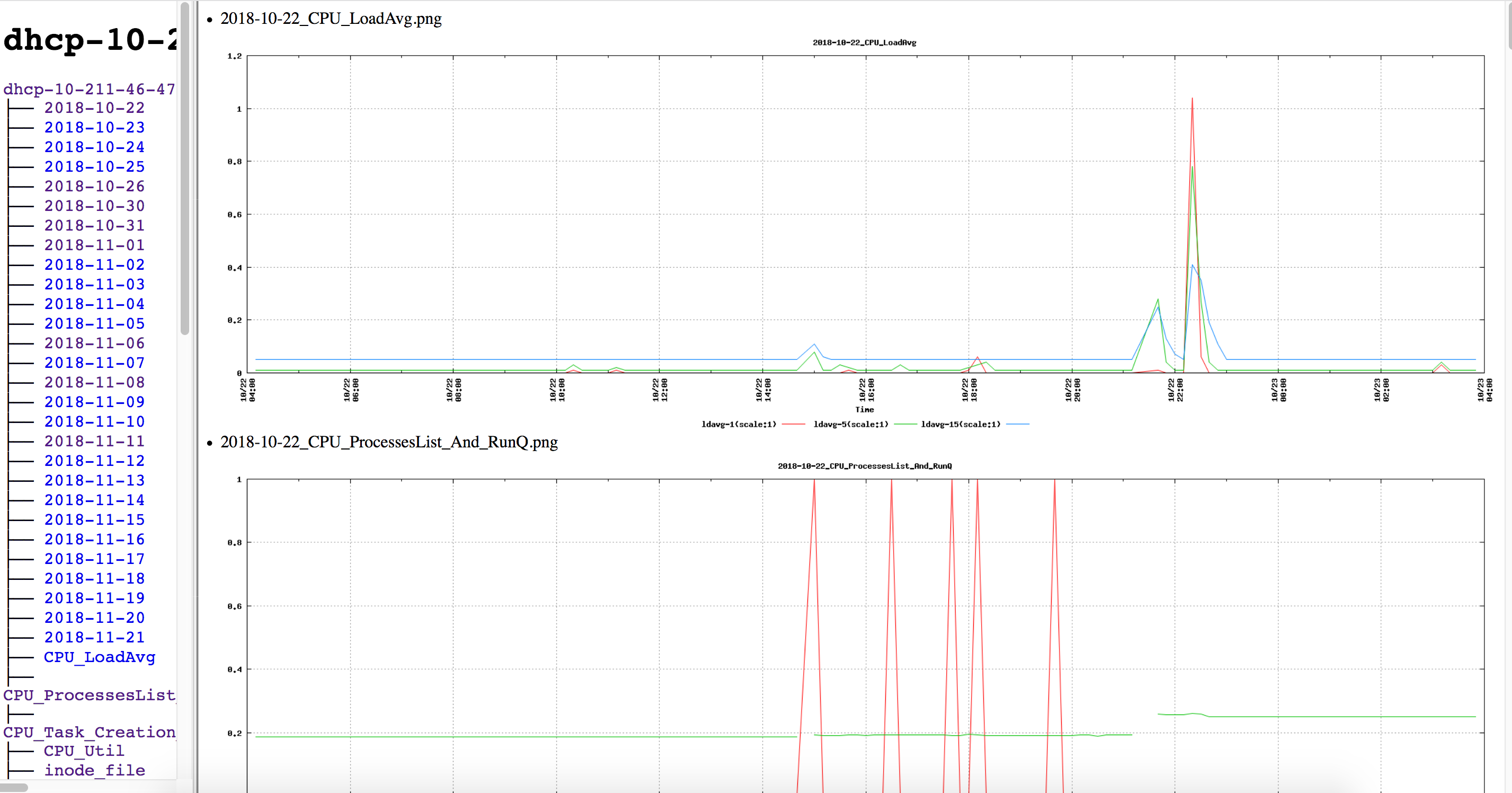Open the CPU_LoadAvg category link

[x=99, y=657]
